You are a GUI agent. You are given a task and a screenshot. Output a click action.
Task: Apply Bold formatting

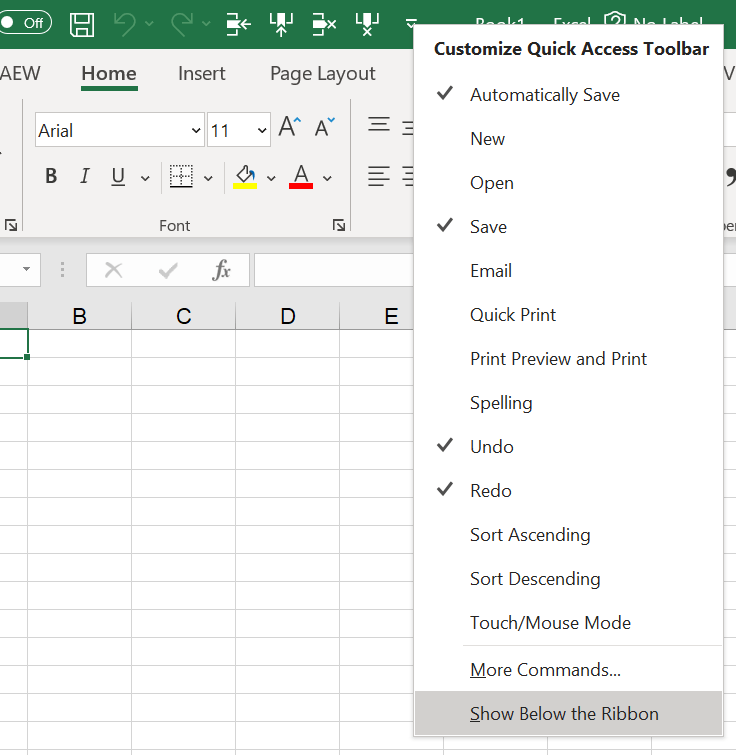(51, 177)
